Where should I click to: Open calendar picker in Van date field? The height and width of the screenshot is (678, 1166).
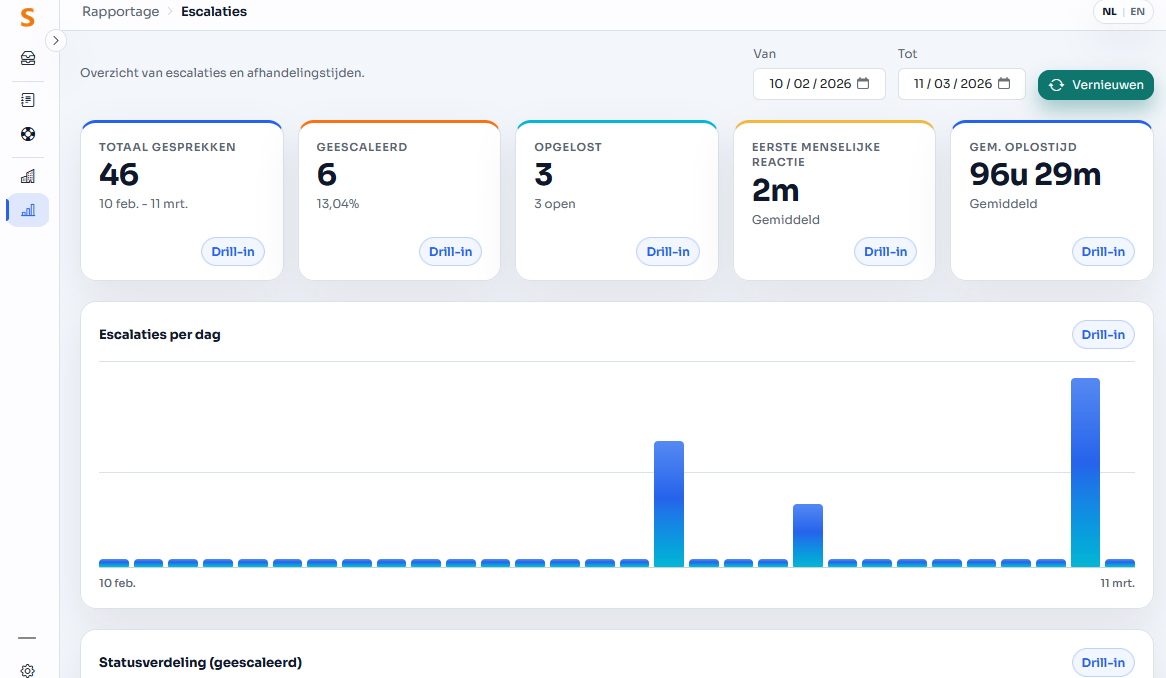coord(863,84)
